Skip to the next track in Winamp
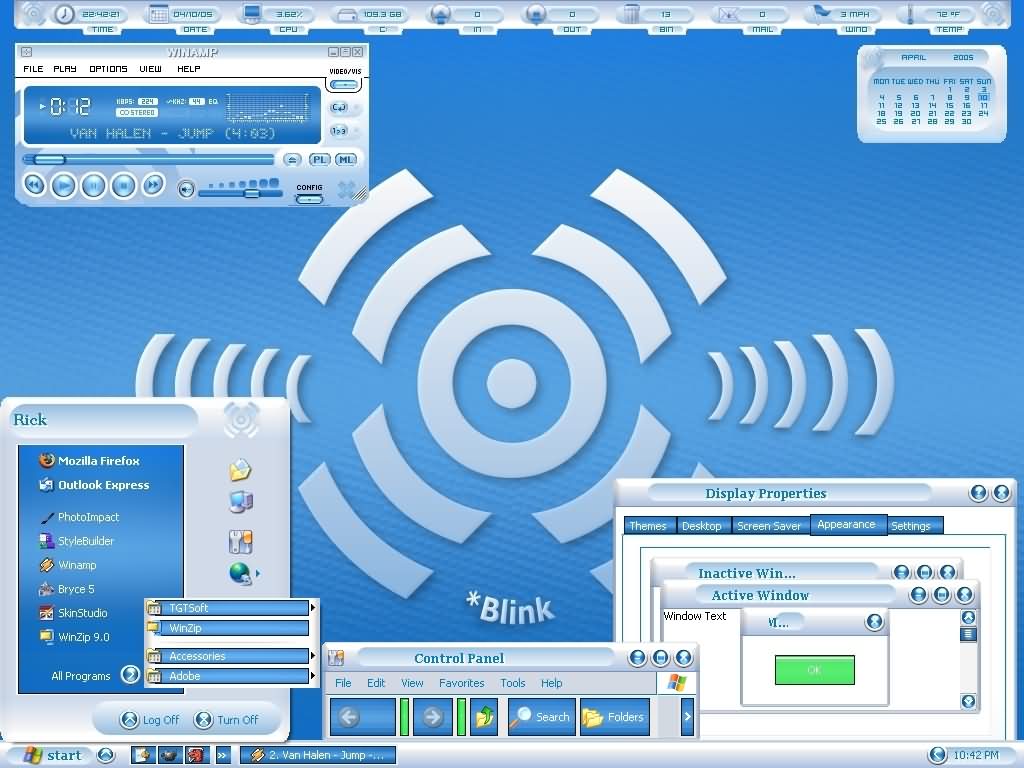 point(153,185)
